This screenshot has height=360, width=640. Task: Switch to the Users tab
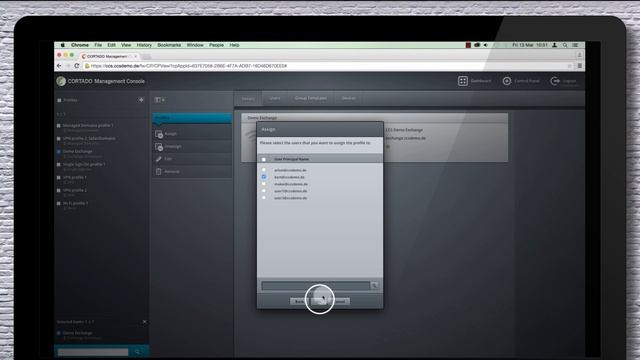tap(275, 98)
